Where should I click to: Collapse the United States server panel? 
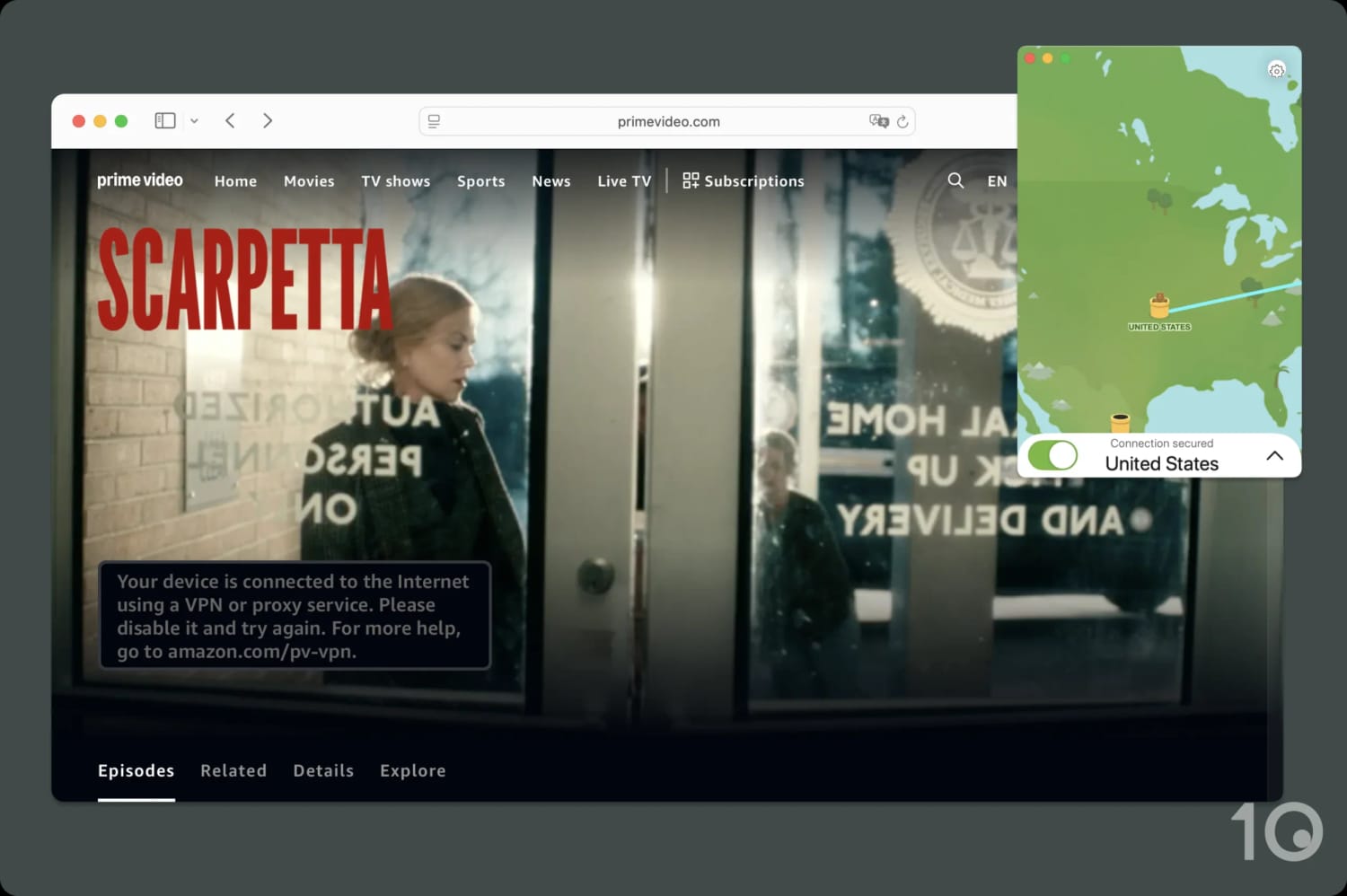[1275, 455]
